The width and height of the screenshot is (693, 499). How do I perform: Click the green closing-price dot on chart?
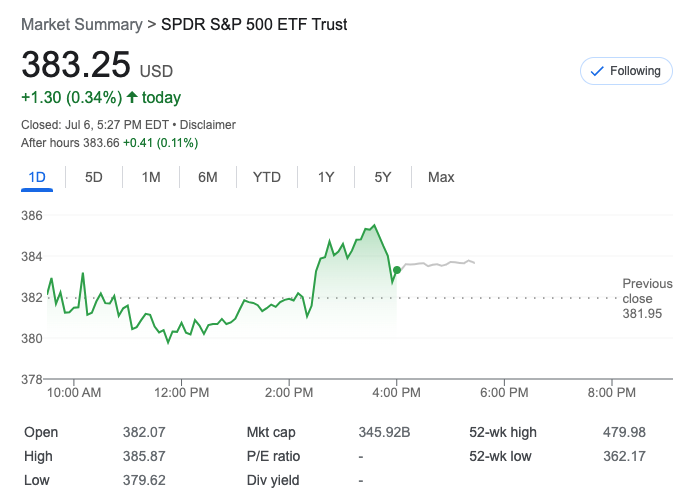tap(397, 270)
